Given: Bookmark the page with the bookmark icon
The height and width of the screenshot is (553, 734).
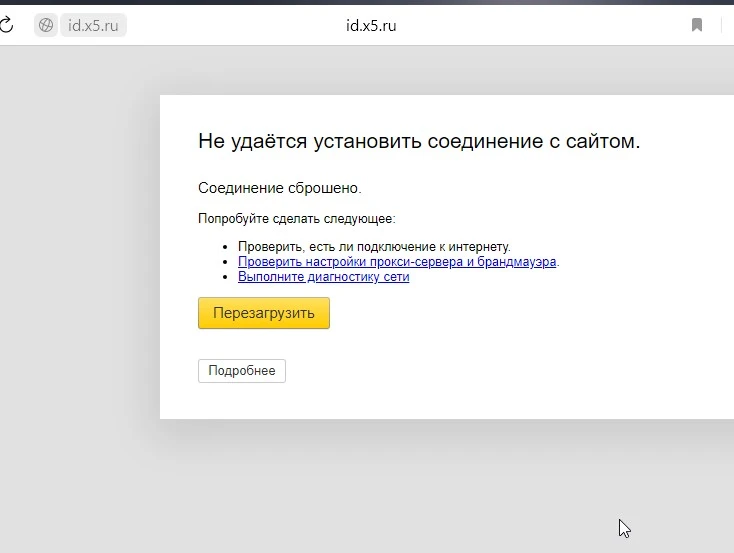Looking at the screenshot, I should click(697, 25).
